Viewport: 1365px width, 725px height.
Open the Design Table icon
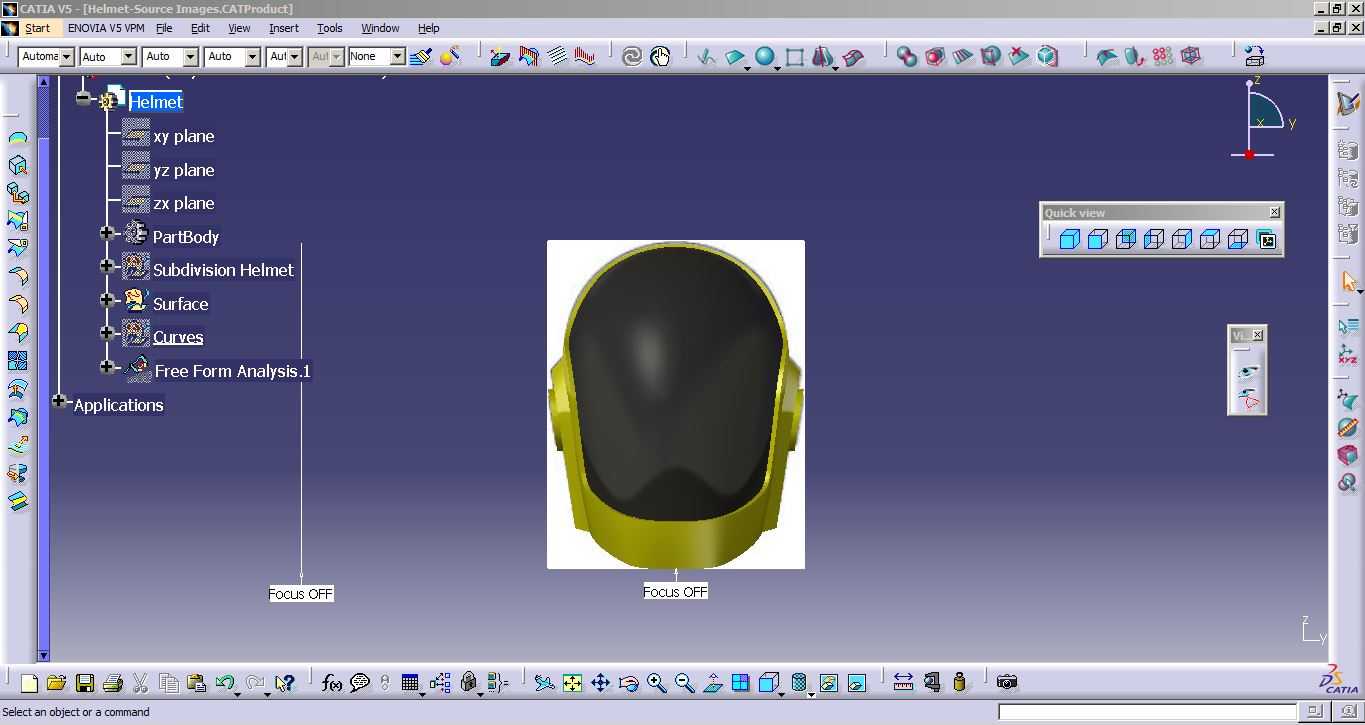point(410,683)
